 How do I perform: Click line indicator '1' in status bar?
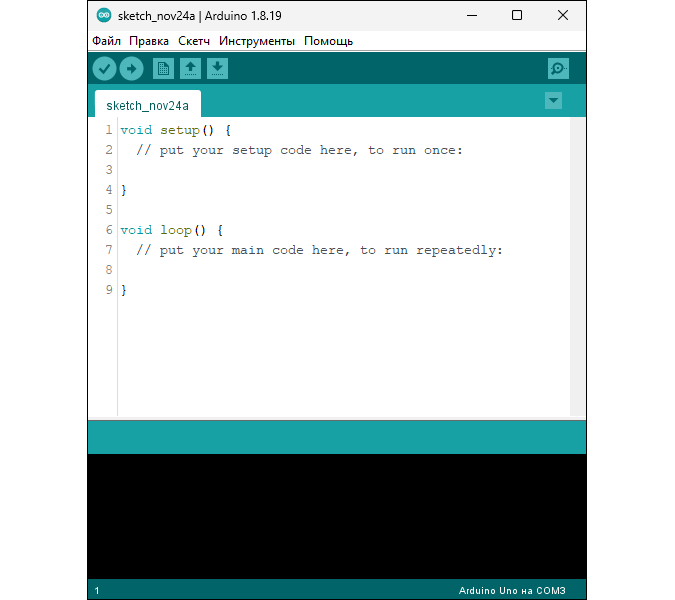point(97,591)
